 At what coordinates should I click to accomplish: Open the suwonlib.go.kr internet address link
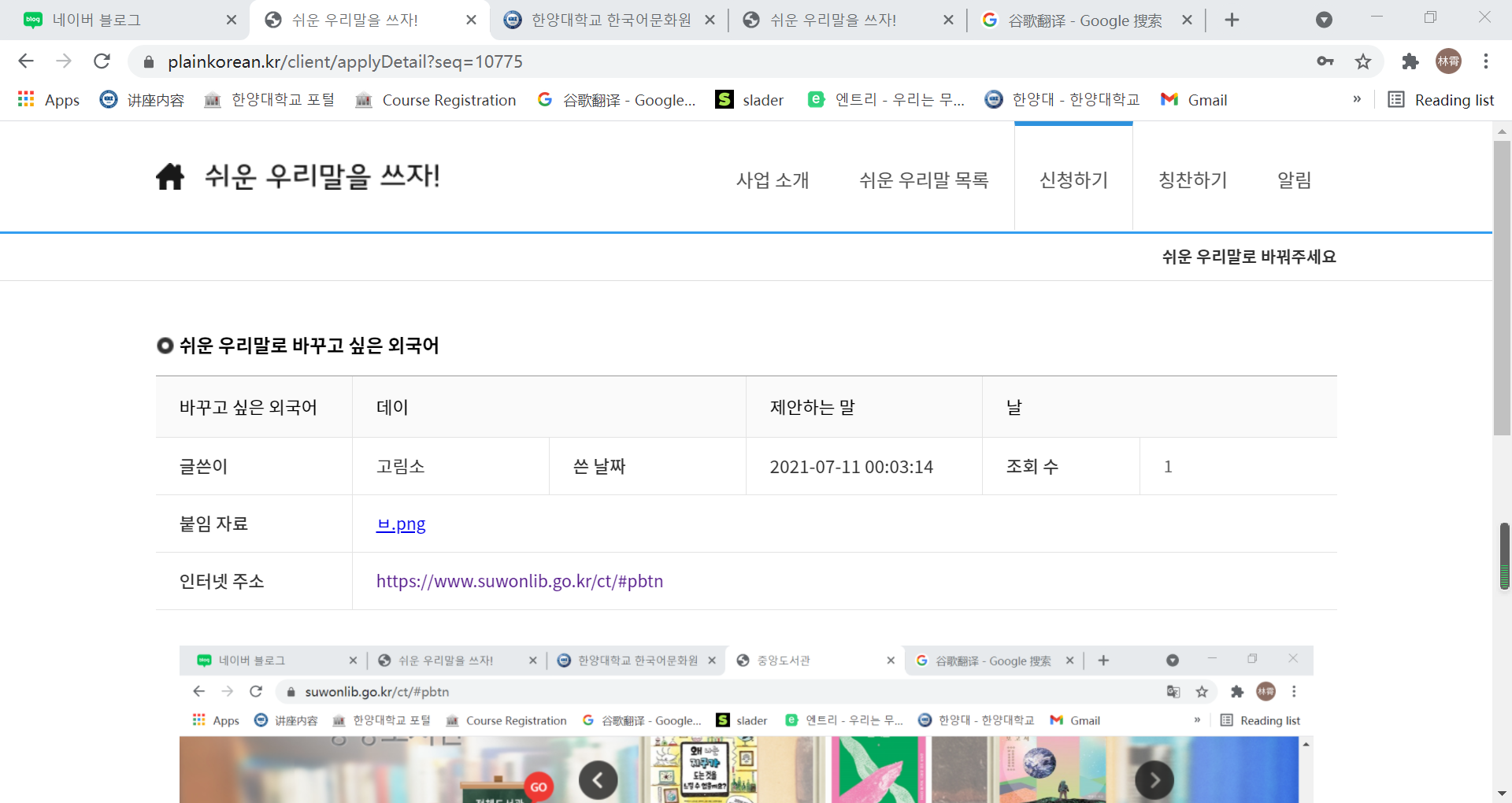pyautogui.click(x=519, y=581)
